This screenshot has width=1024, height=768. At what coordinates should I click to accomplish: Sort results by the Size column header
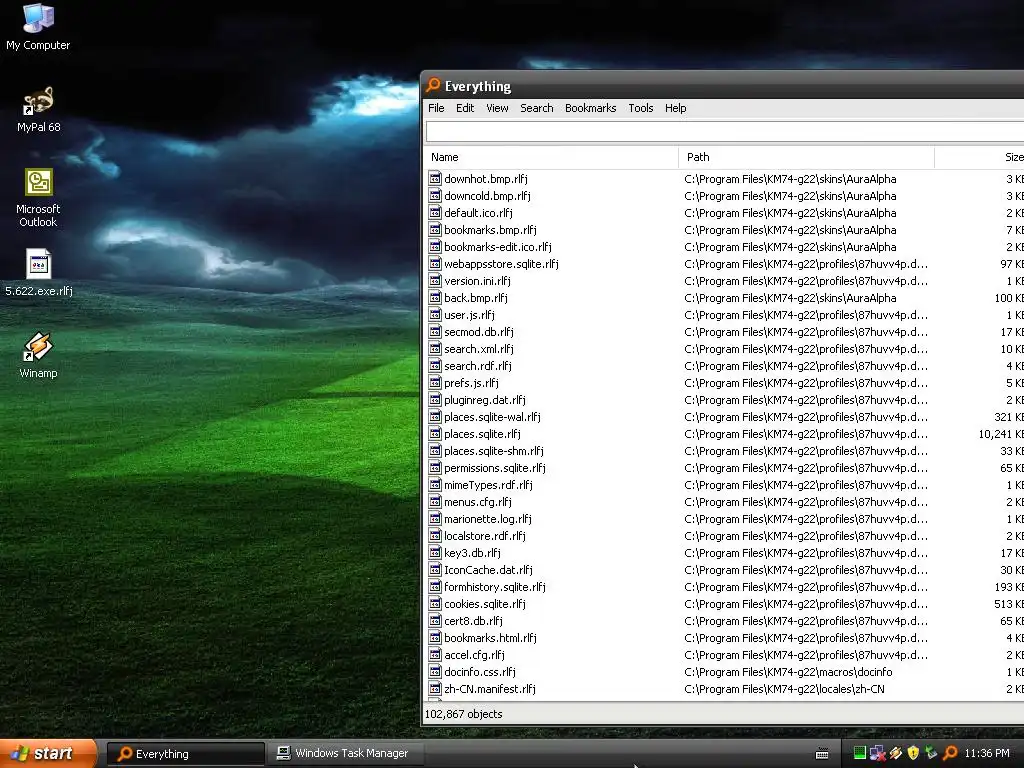pyautogui.click(x=980, y=157)
